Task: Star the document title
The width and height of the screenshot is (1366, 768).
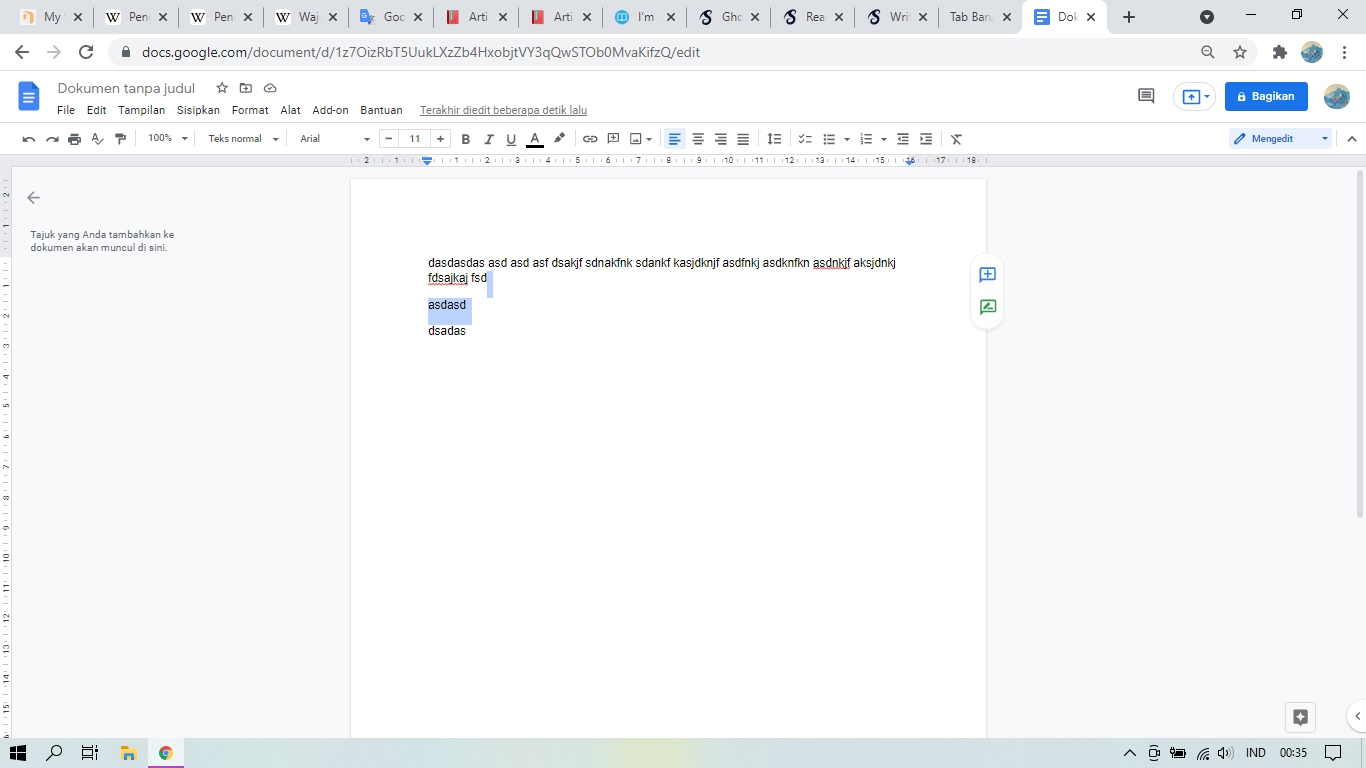Action: [222, 88]
